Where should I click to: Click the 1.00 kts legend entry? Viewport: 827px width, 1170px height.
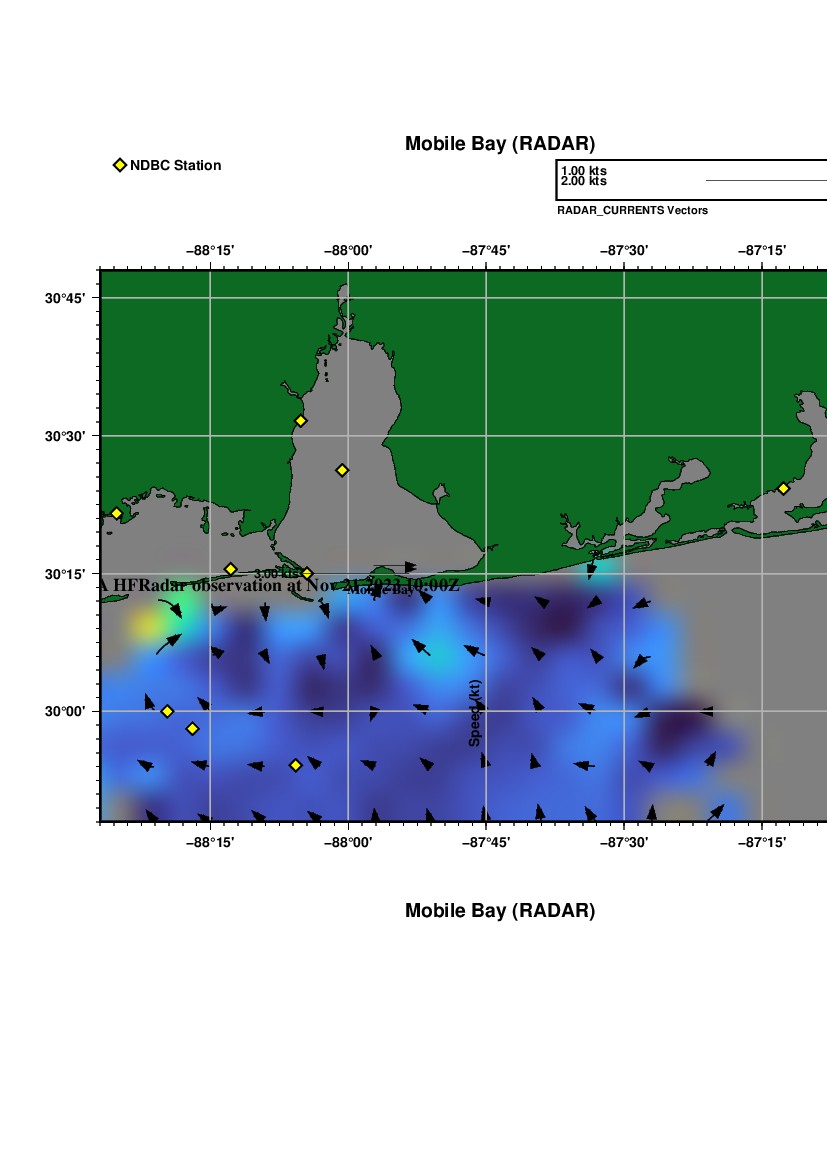click(584, 171)
